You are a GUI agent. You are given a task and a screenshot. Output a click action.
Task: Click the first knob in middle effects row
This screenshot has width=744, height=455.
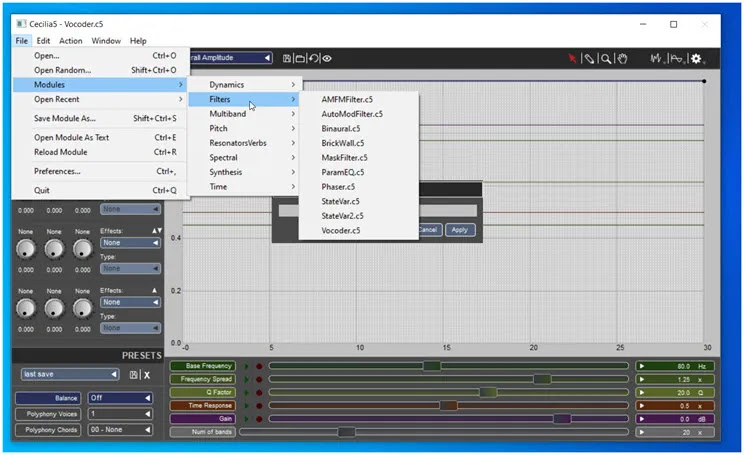pyautogui.click(x=26, y=249)
